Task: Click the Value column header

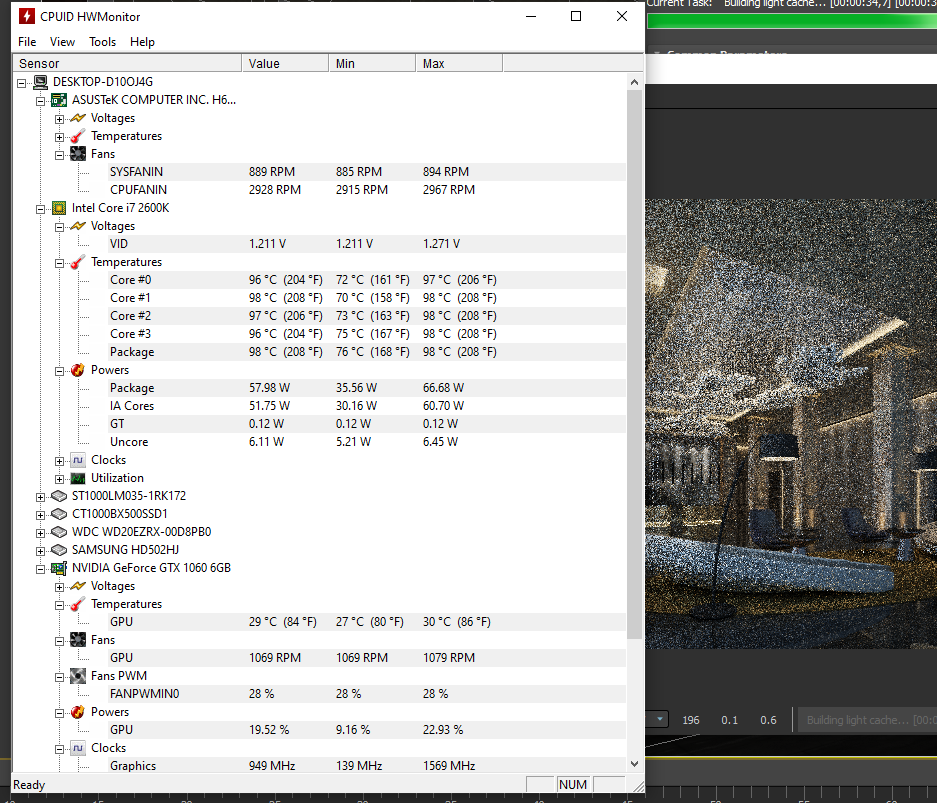Action: coord(286,63)
